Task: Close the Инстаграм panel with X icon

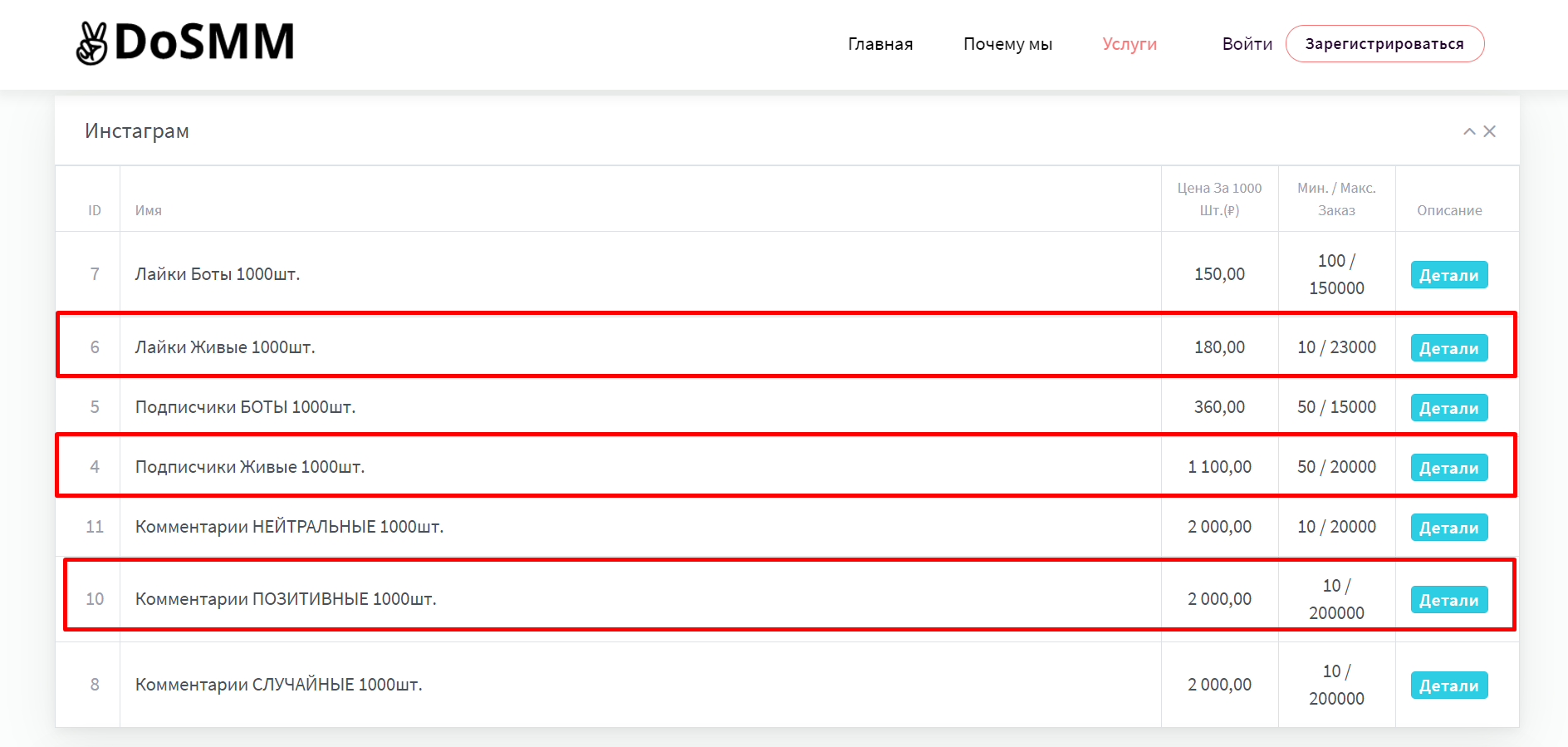Action: (x=1490, y=131)
